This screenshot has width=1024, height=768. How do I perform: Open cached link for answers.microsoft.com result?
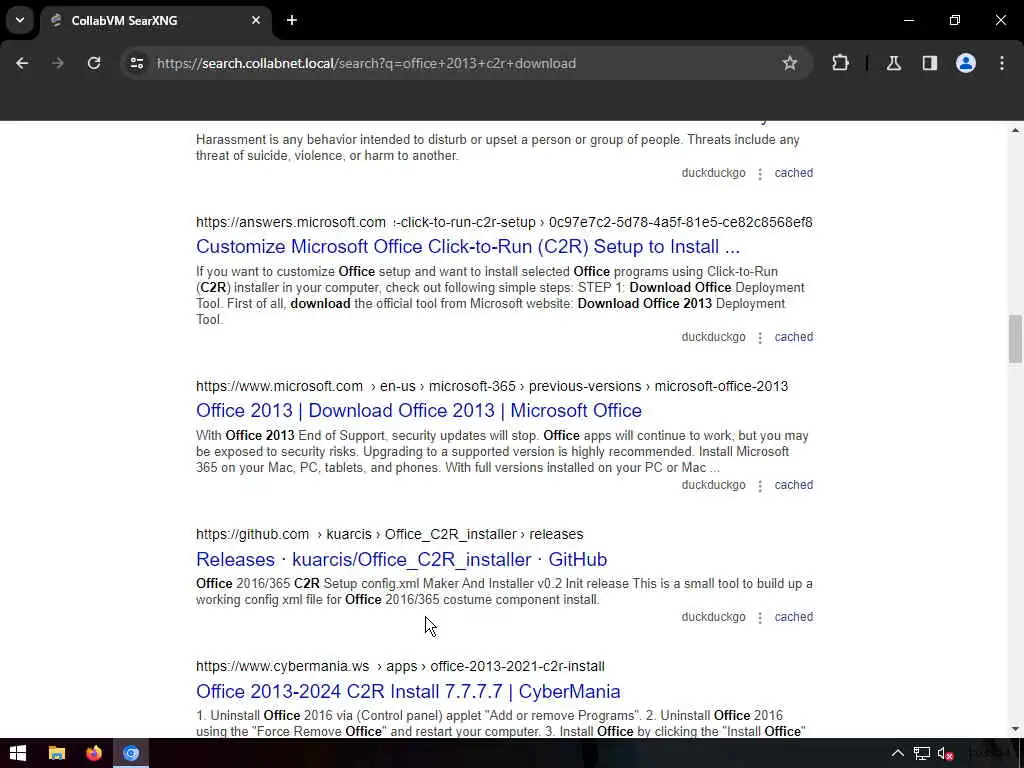[x=793, y=337]
